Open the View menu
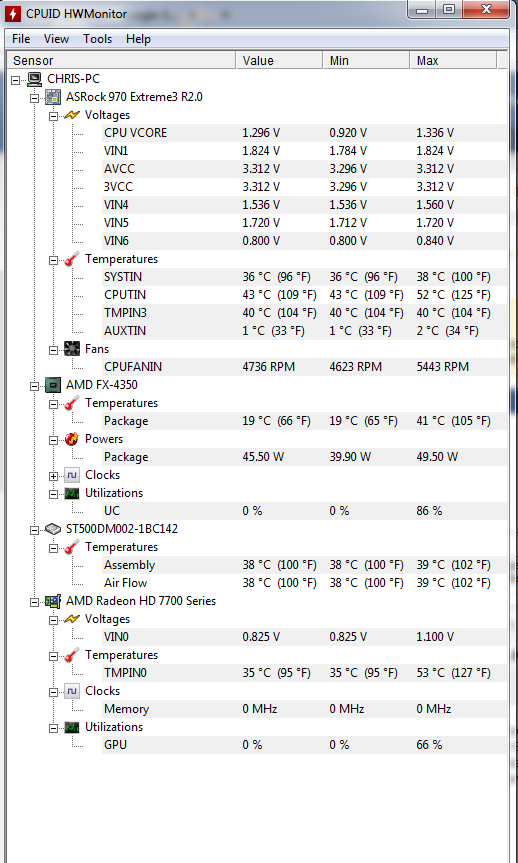Image resolution: width=518 pixels, height=863 pixels. pos(56,39)
